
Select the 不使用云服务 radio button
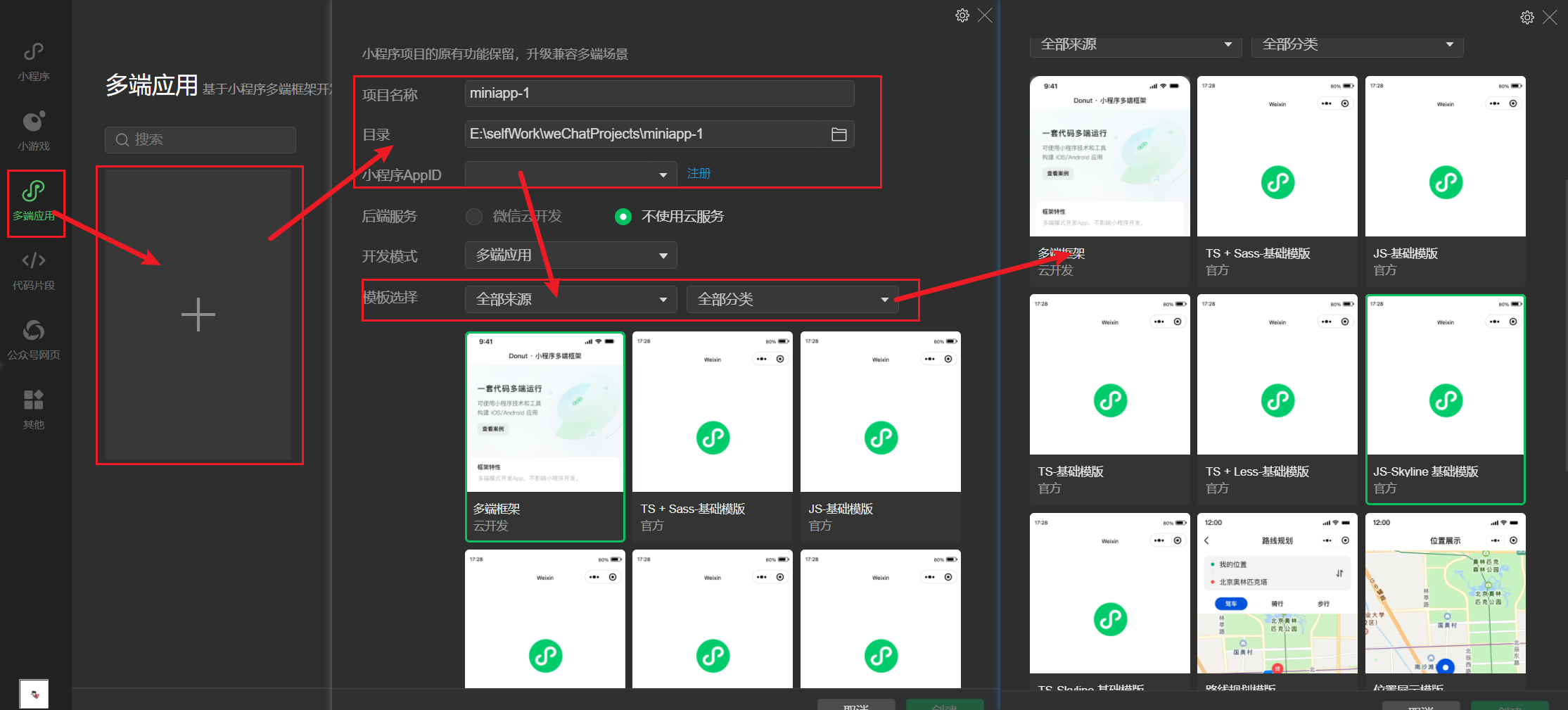(623, 216)
